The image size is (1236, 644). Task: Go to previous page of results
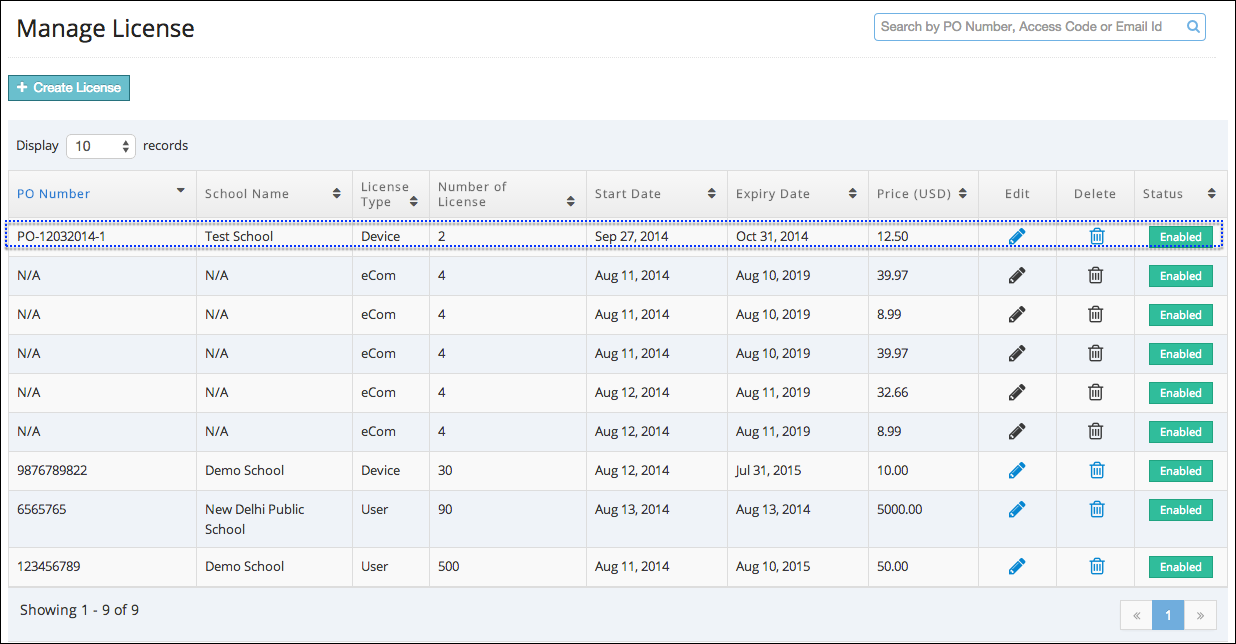tap(1136, 615)
